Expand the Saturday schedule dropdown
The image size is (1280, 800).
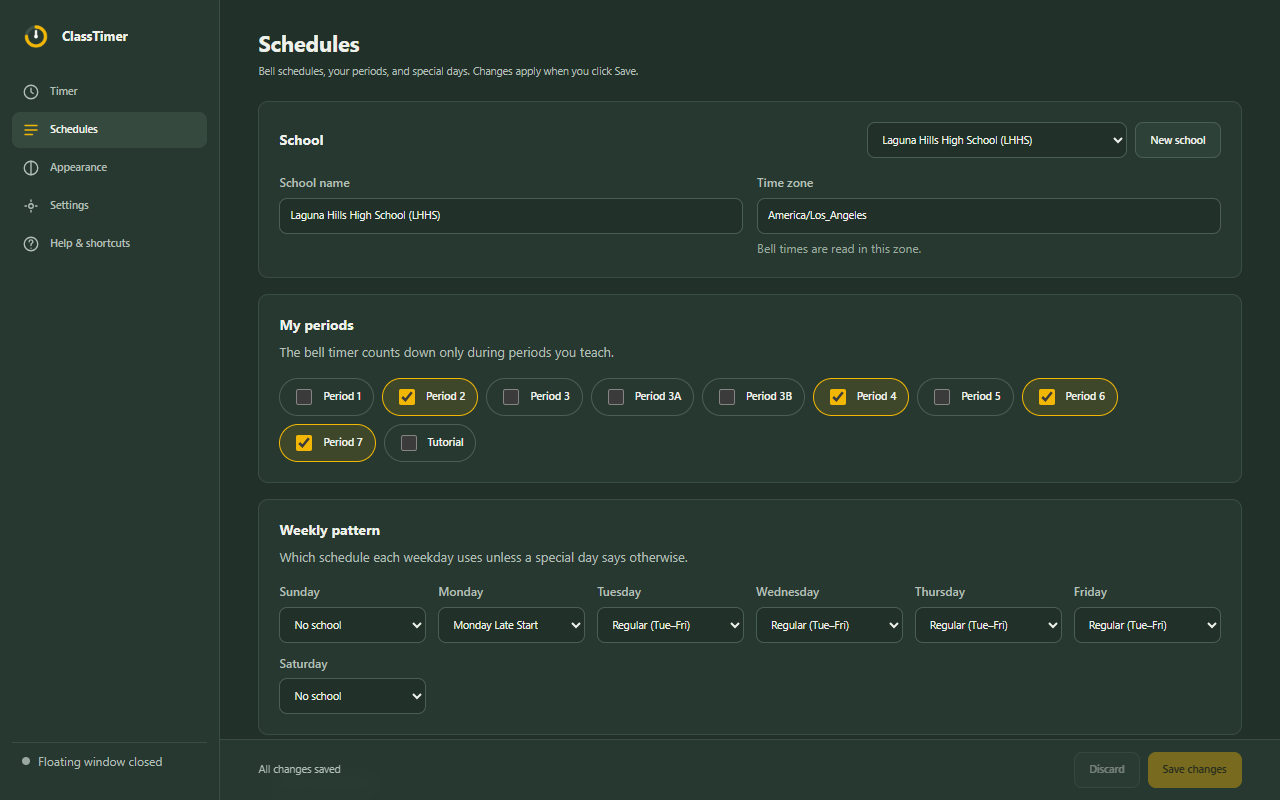point(352,696)
